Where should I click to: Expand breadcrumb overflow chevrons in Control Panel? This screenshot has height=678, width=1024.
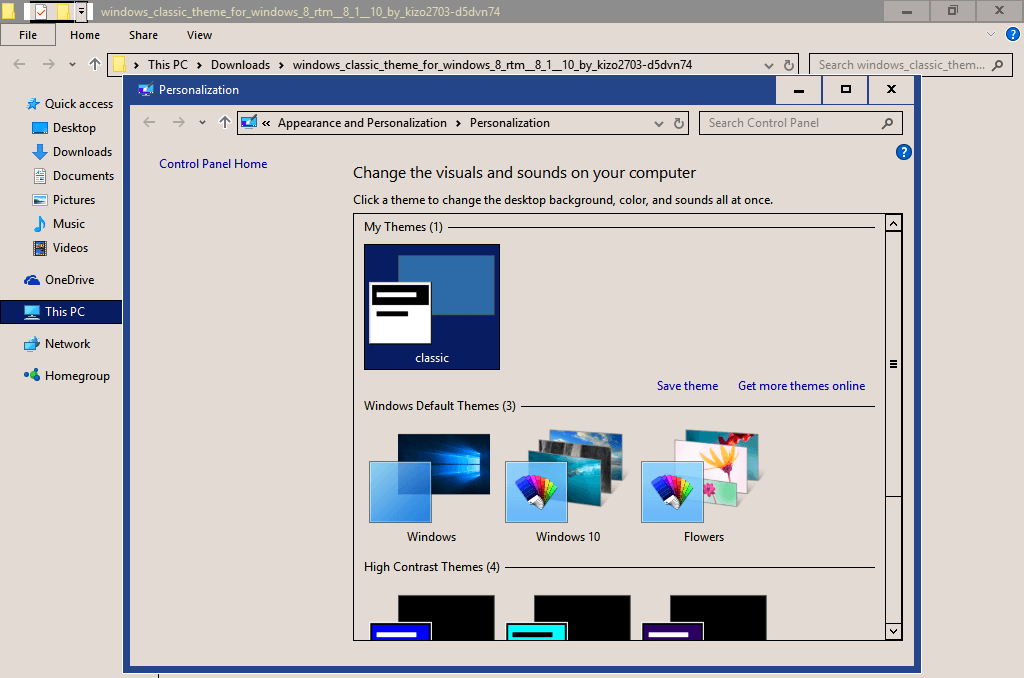(x=266, y=123)
